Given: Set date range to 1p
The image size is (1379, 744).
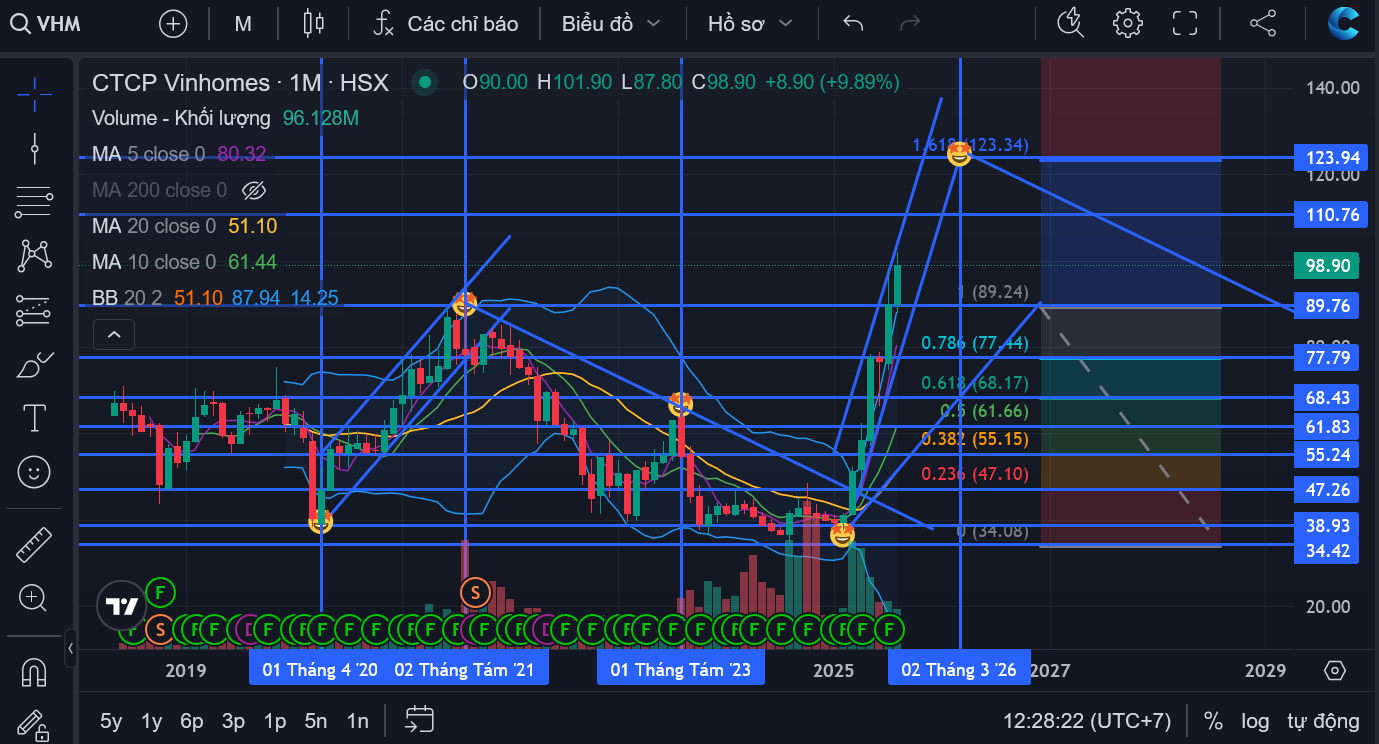Looking at the screenshot, I should click(275, 721).
